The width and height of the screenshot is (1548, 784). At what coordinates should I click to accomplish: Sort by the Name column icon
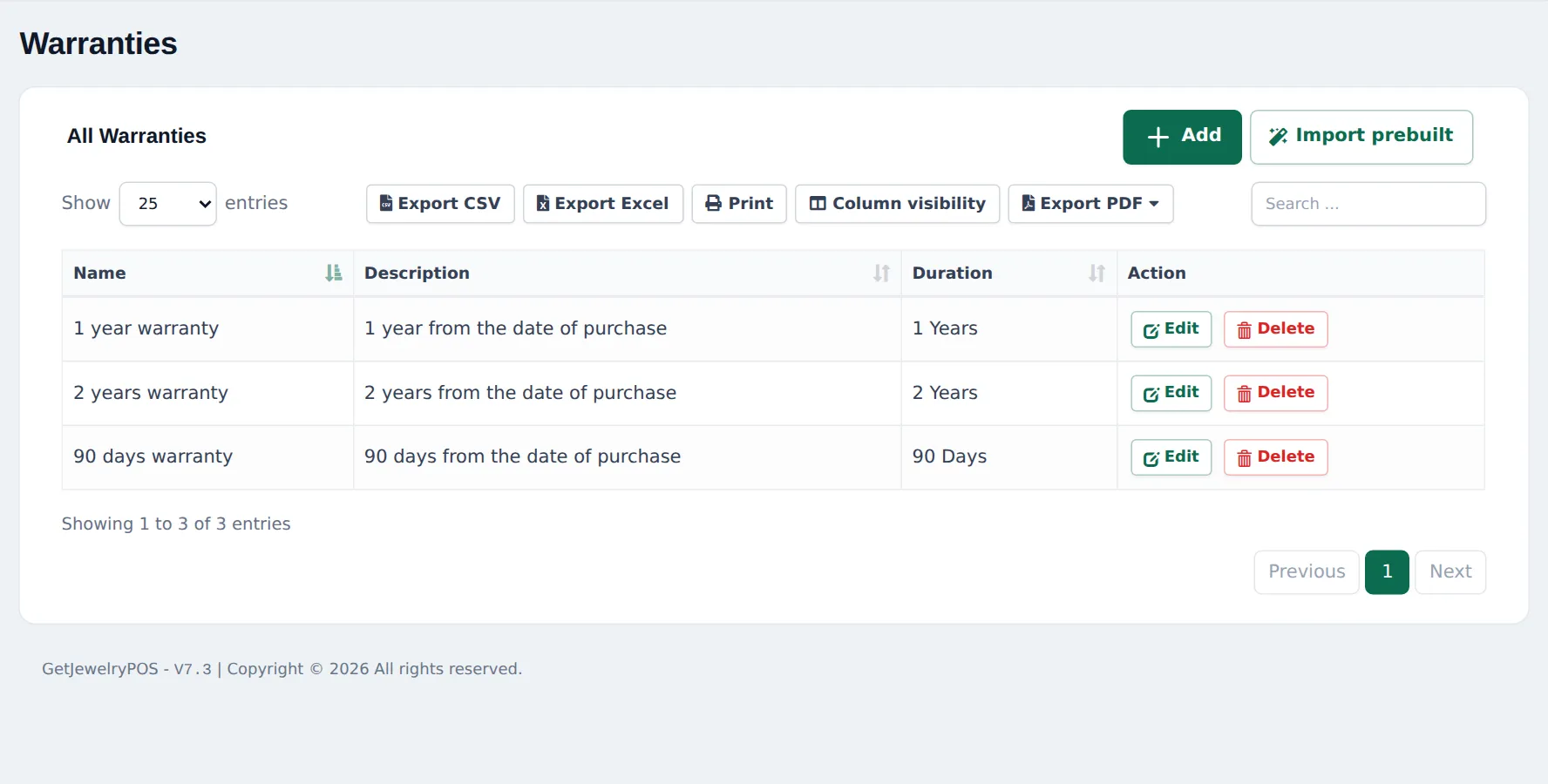pos(333,274)
